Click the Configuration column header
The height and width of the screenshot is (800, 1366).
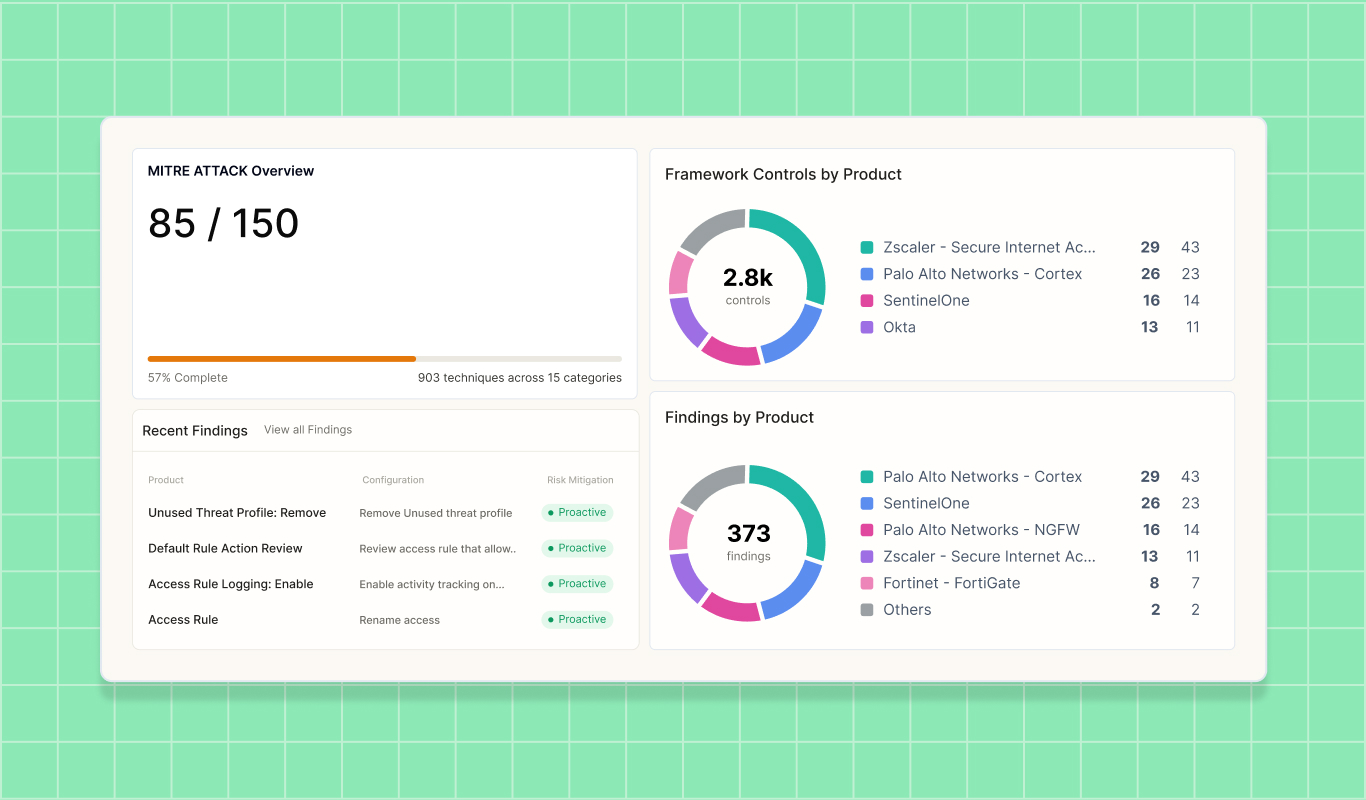[393, 480]
